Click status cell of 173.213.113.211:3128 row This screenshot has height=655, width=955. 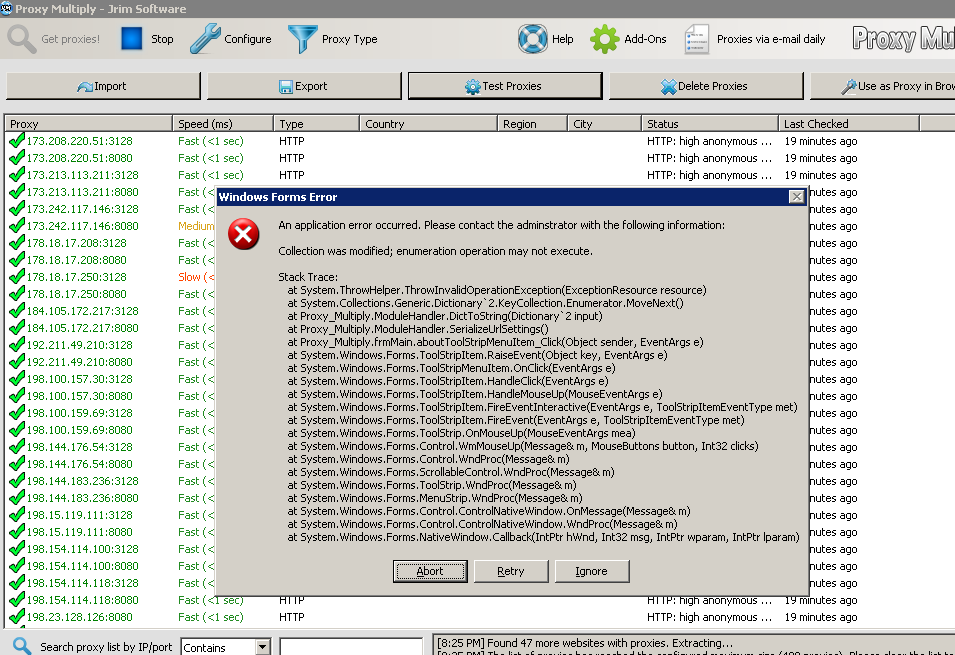709,175
